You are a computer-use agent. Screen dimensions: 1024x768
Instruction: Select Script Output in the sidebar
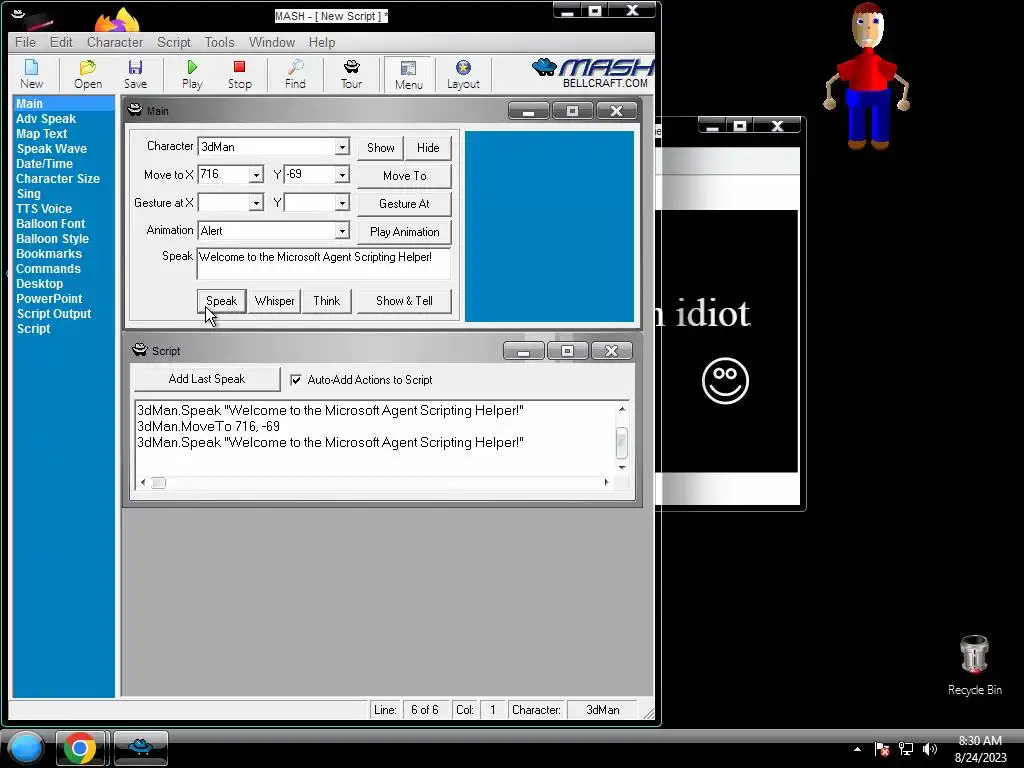coord(54,314)
